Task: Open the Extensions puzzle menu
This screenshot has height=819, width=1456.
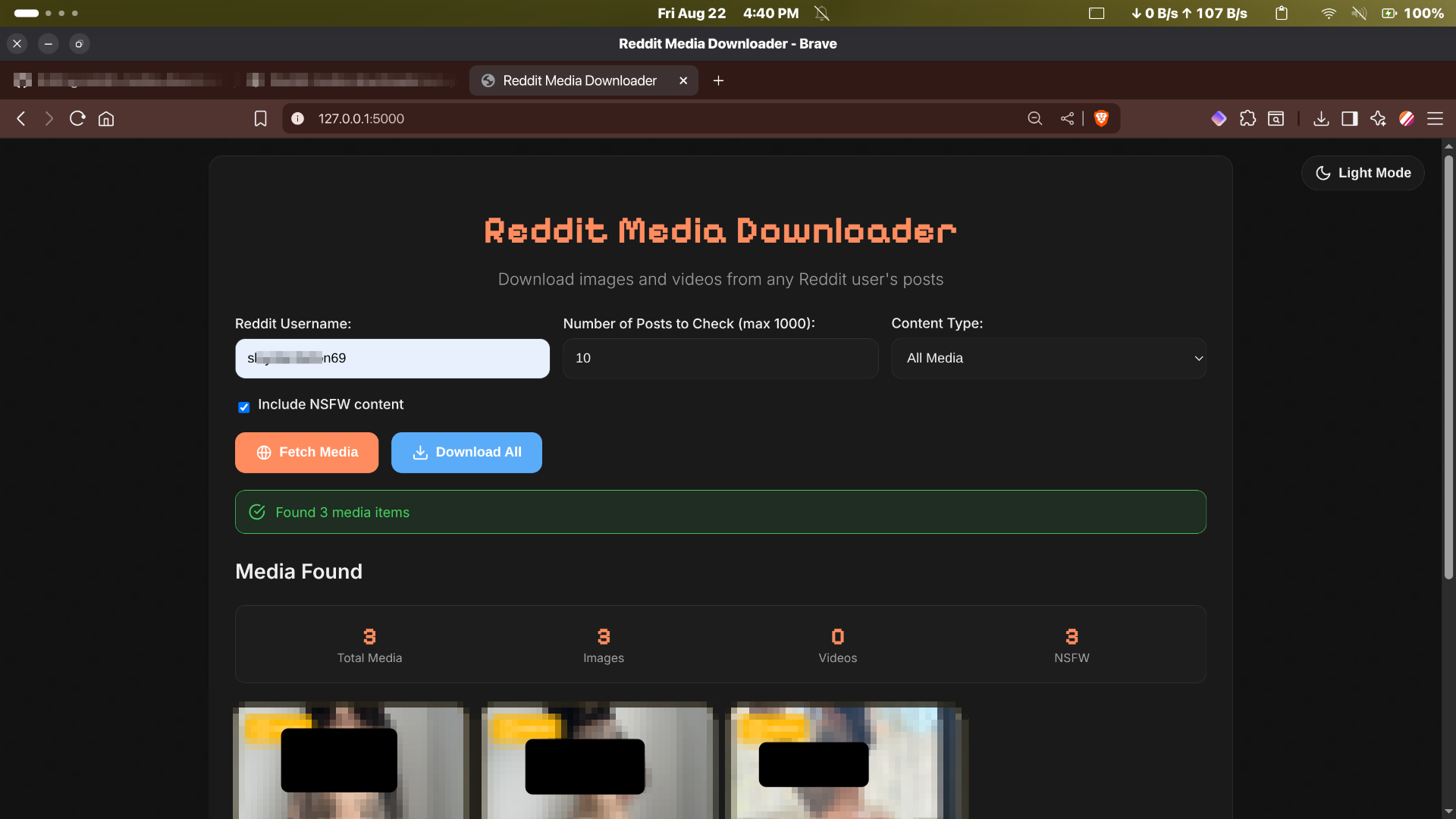Action: pos(1247,119)
